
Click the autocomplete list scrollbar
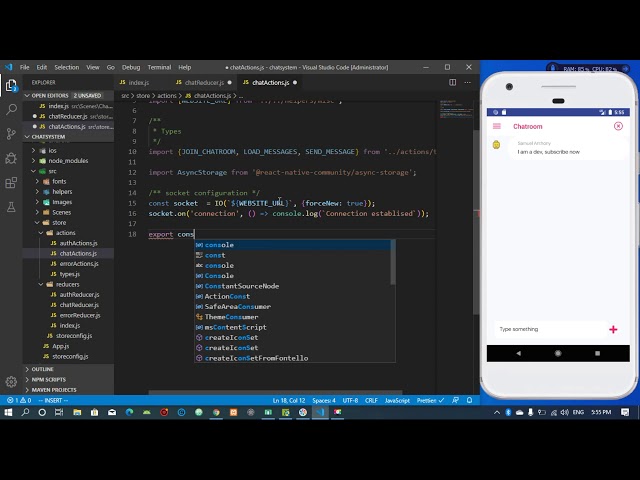[393, 262]
